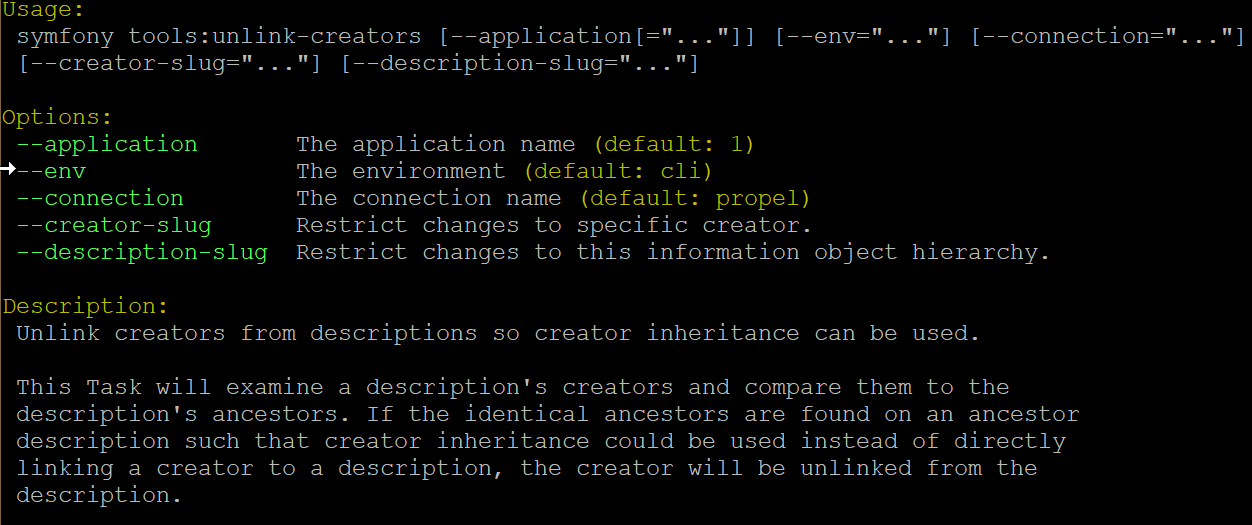
Task: Click the yellow 'Options:' heading
Action: point(57,117)
